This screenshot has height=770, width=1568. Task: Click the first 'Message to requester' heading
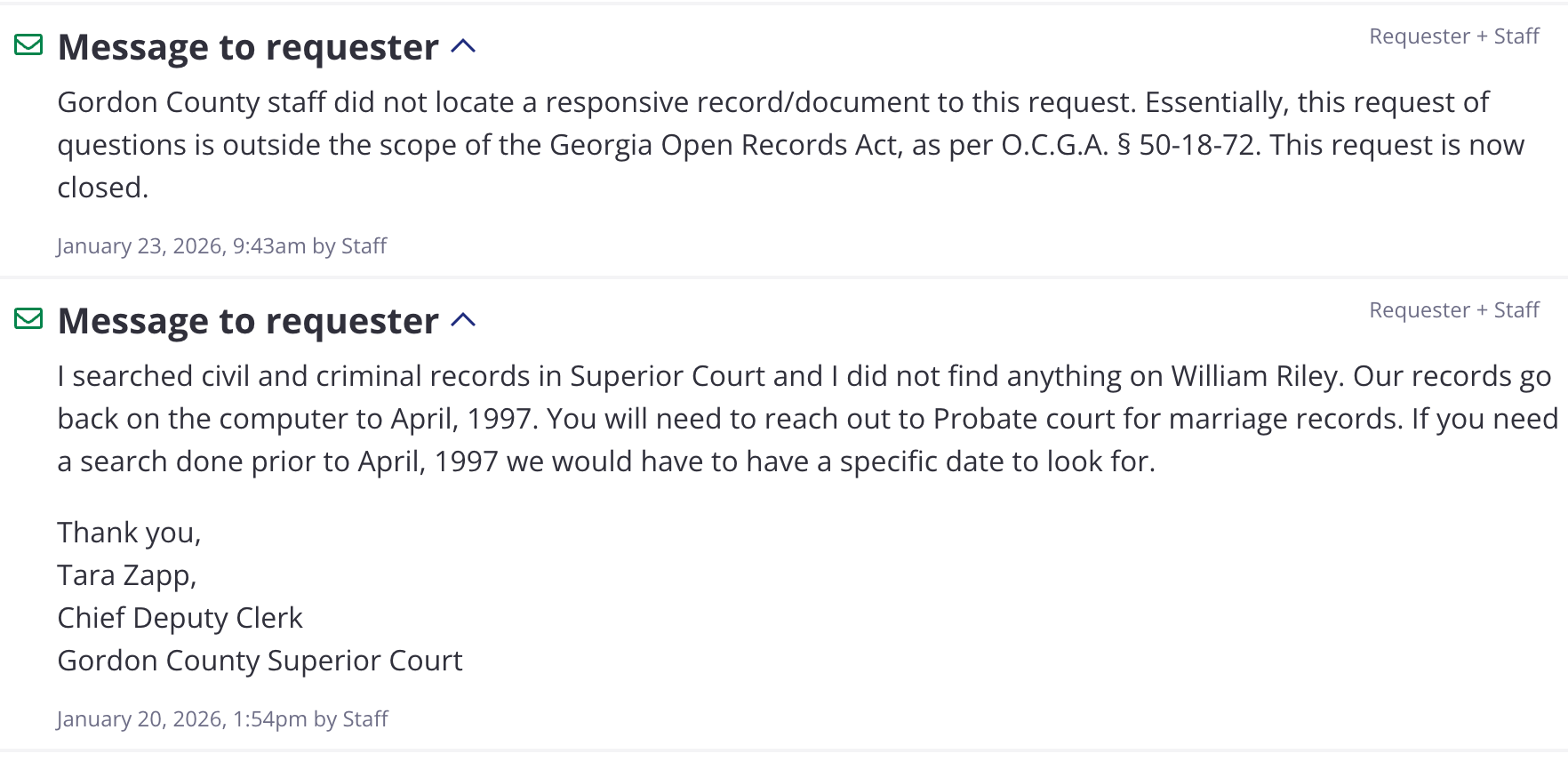pyautogui.click(x=248, y=47)
